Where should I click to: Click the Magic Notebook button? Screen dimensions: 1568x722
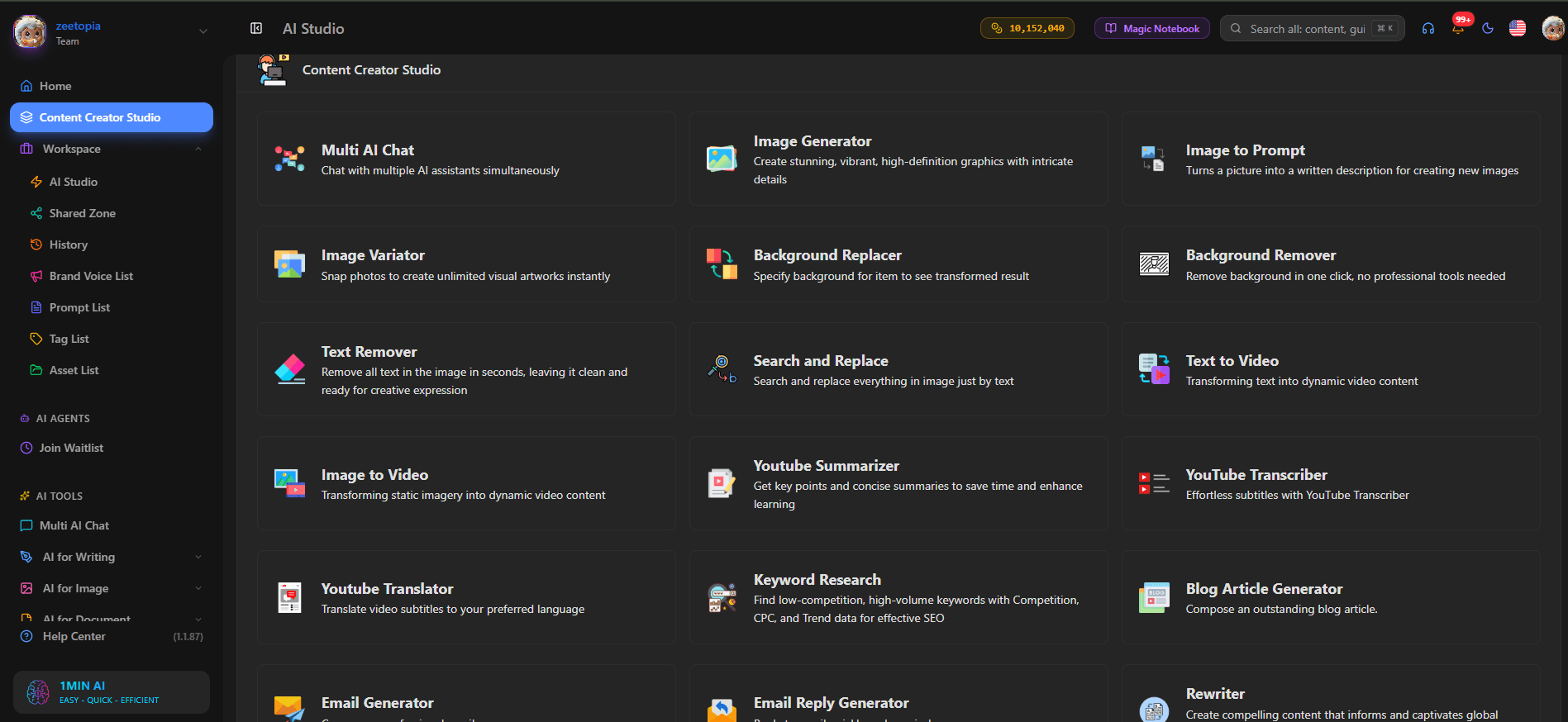point(1152,28)
